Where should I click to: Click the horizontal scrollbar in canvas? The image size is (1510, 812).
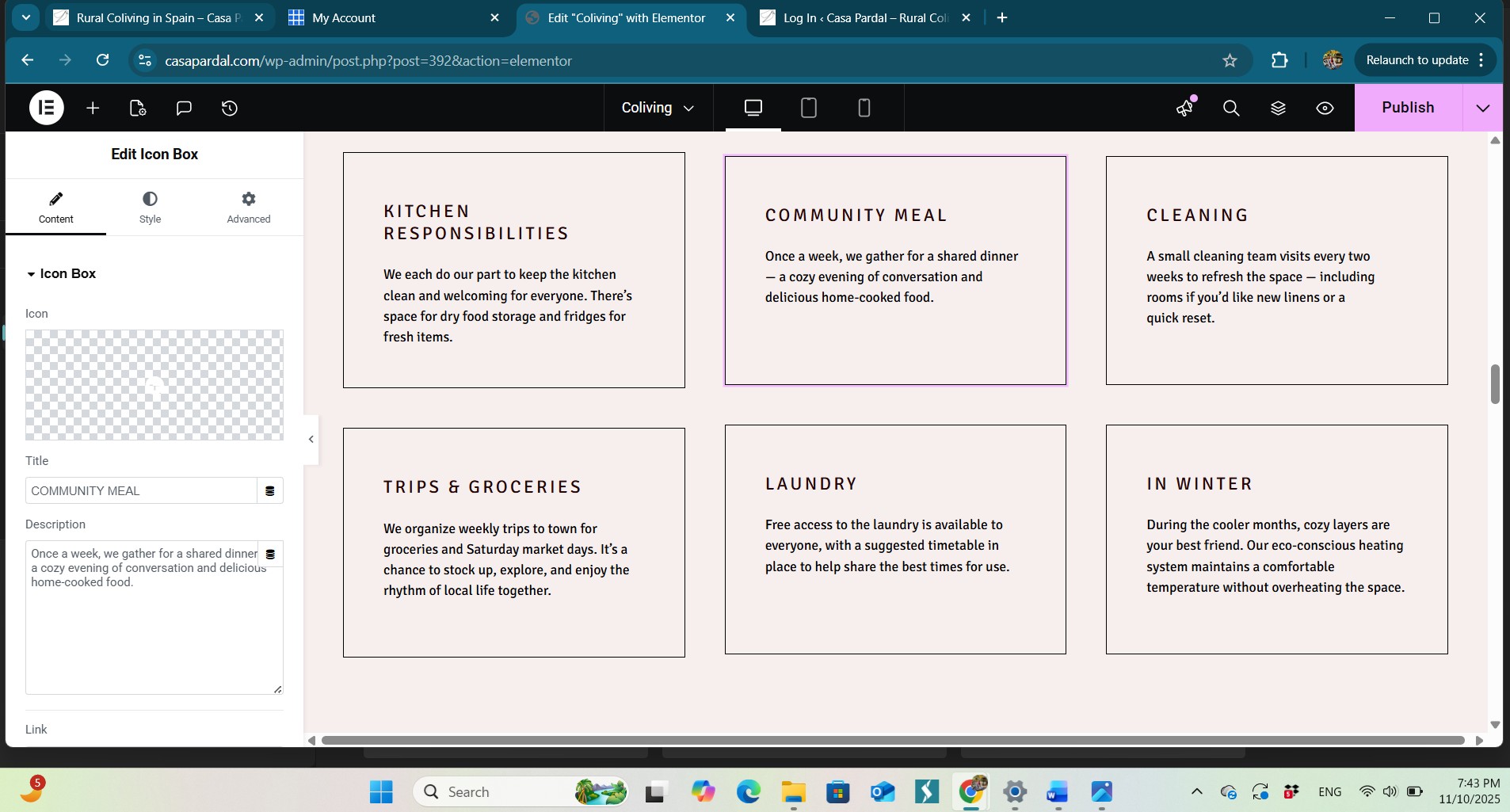(893, 740)
